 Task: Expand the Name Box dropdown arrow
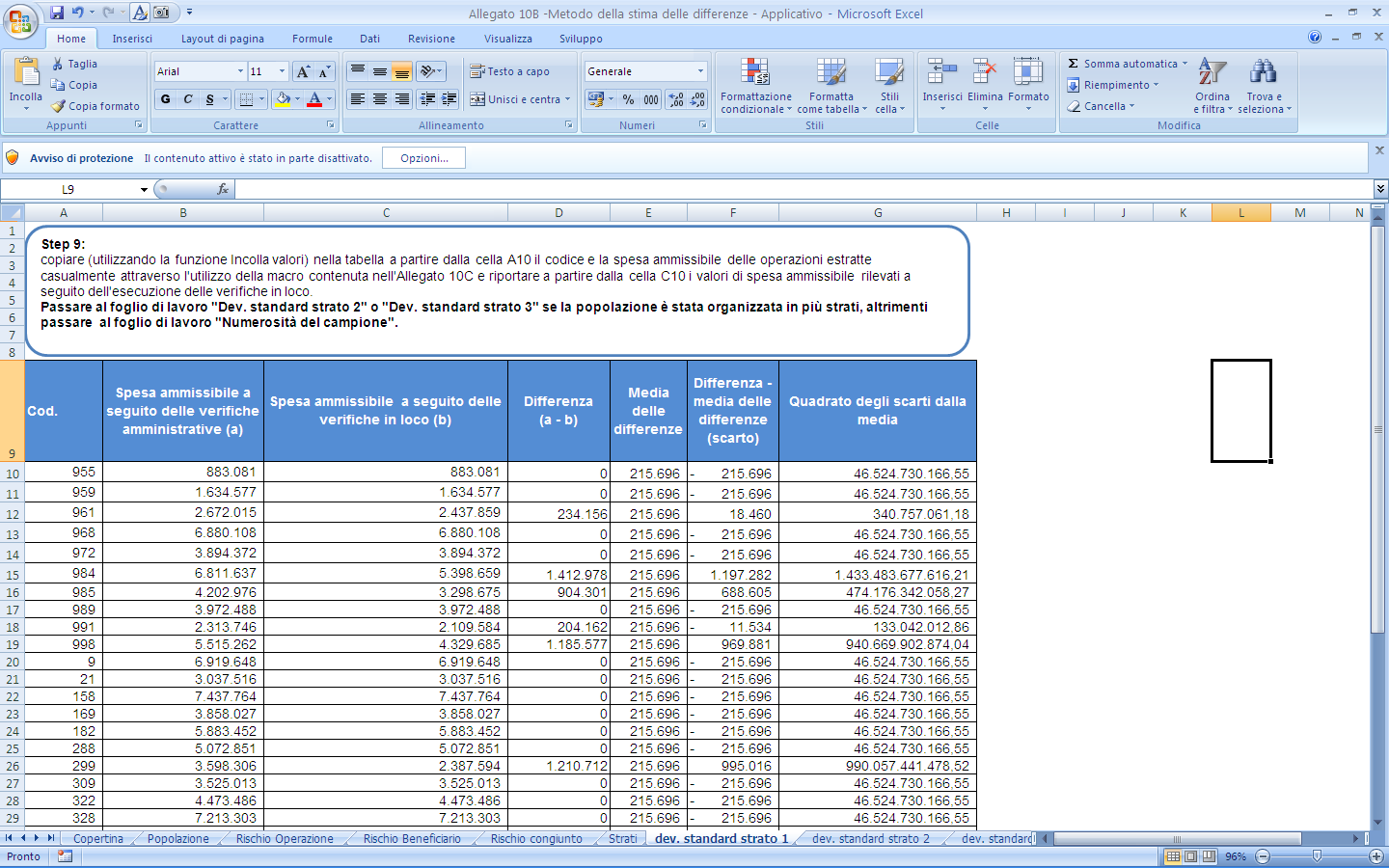click(144, 190)
